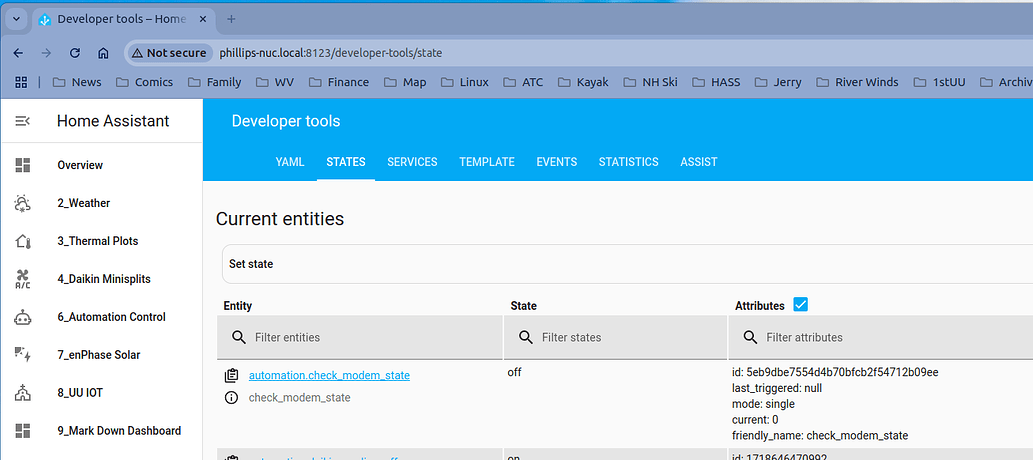Switch to the STATISTICS tab

pos(628,161)
